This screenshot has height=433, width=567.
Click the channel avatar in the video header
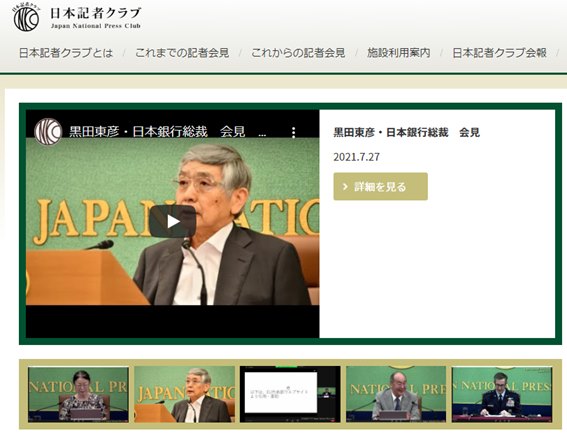[x=48, y=132]
